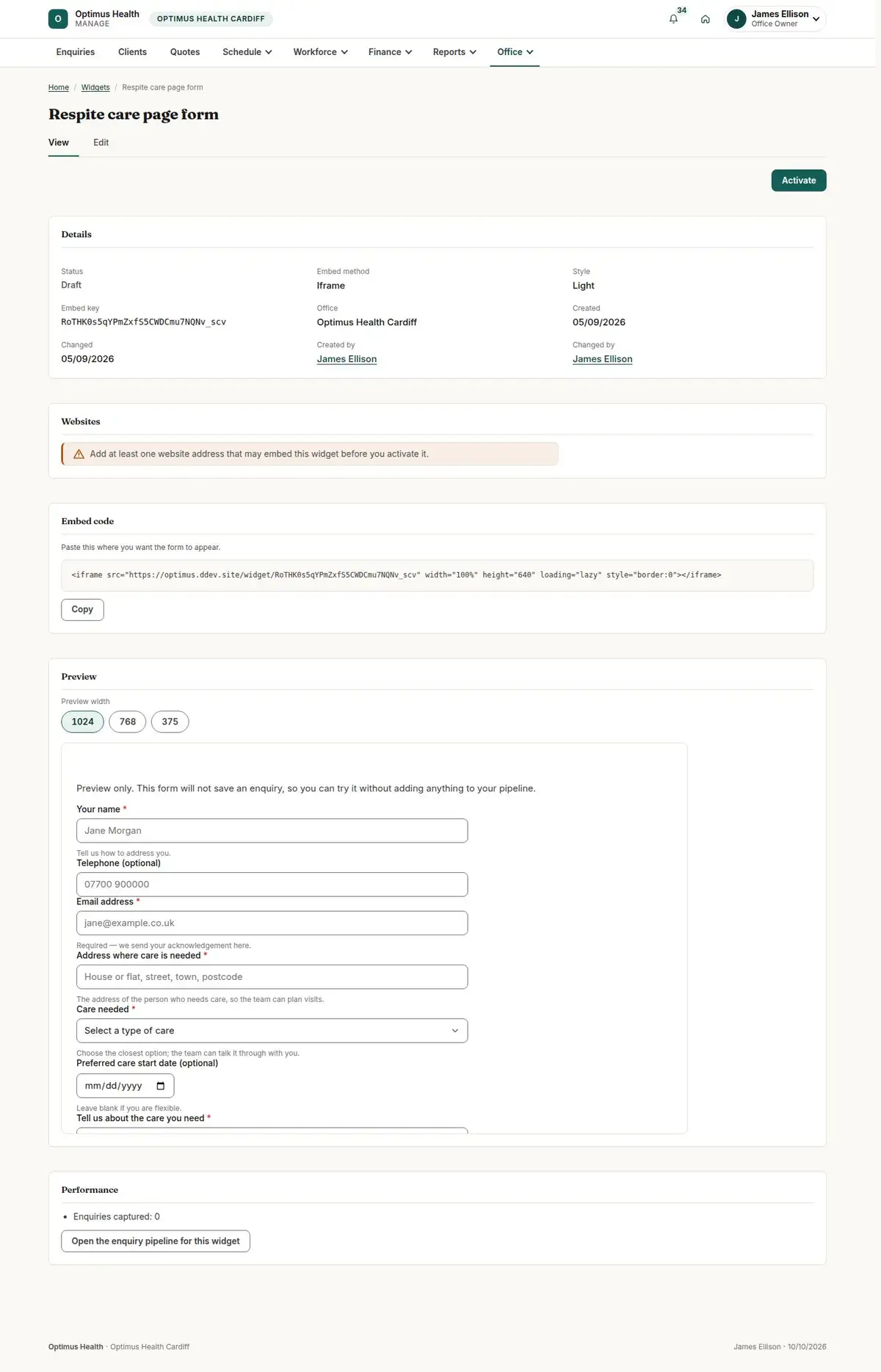Switch to the Edit tab
The width and height of the screenshot is (881, 1372).
point(101,142)
